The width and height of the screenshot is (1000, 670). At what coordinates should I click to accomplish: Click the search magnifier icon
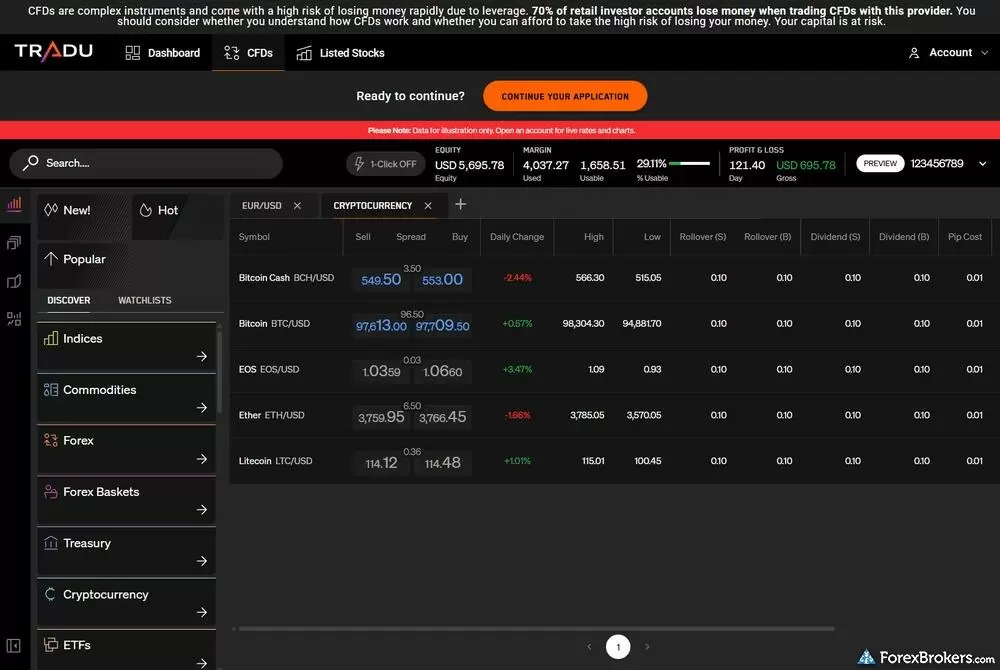30,163
